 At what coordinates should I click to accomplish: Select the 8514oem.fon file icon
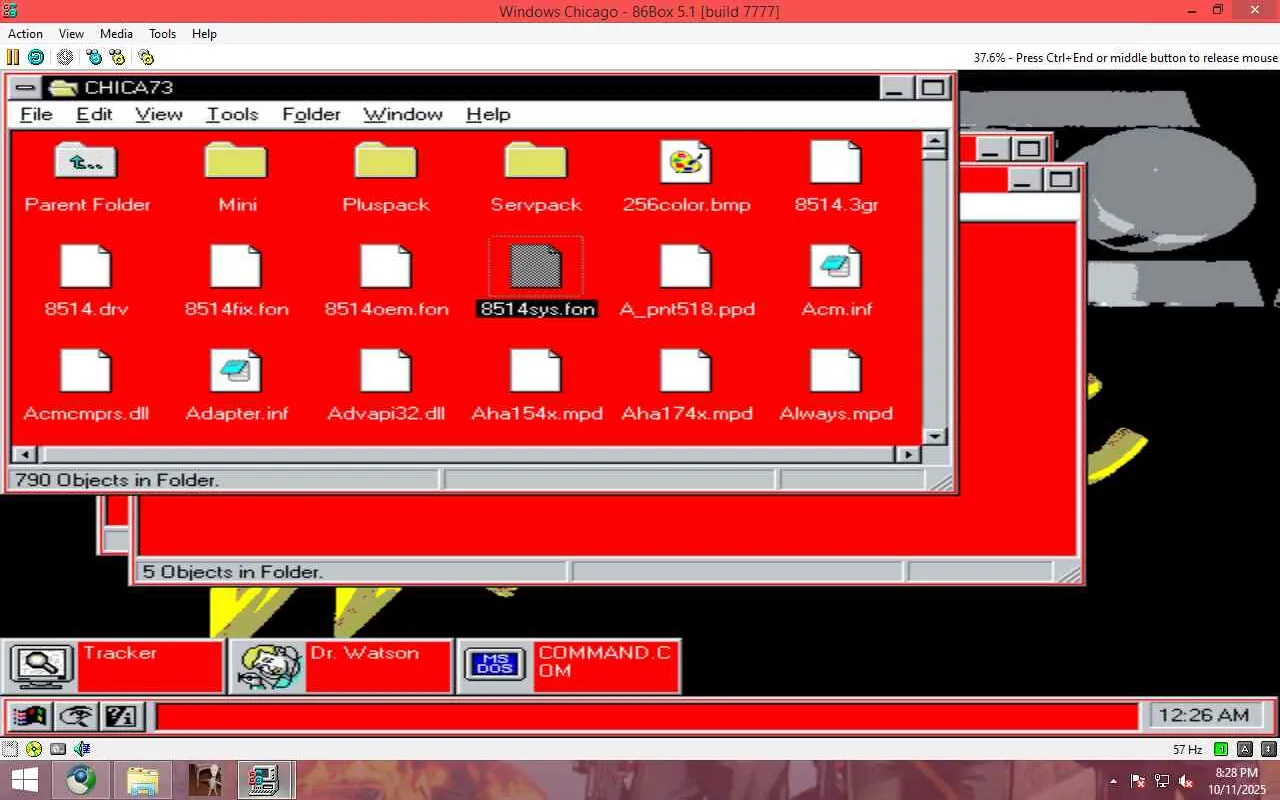pos(386,266)
